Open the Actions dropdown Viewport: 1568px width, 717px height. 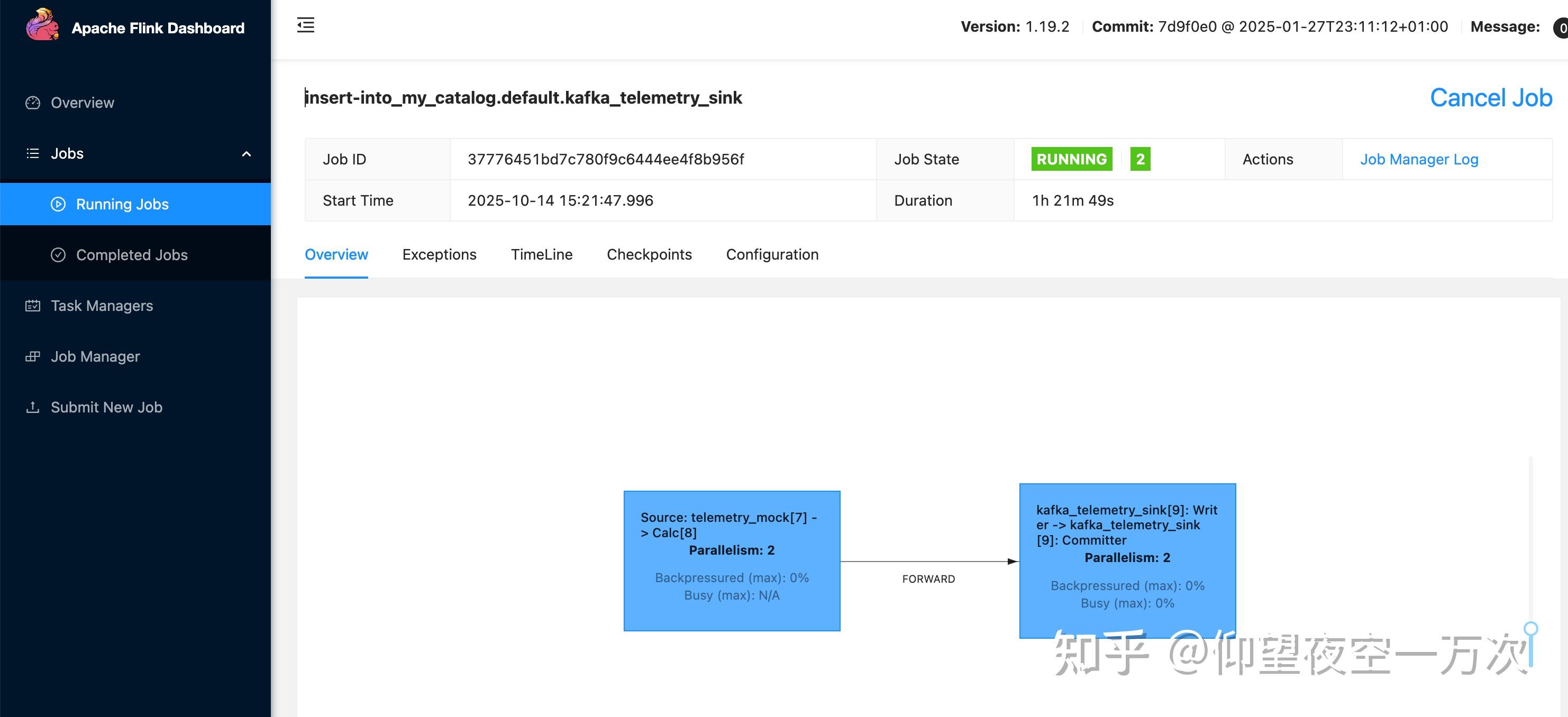point(1268,159)
